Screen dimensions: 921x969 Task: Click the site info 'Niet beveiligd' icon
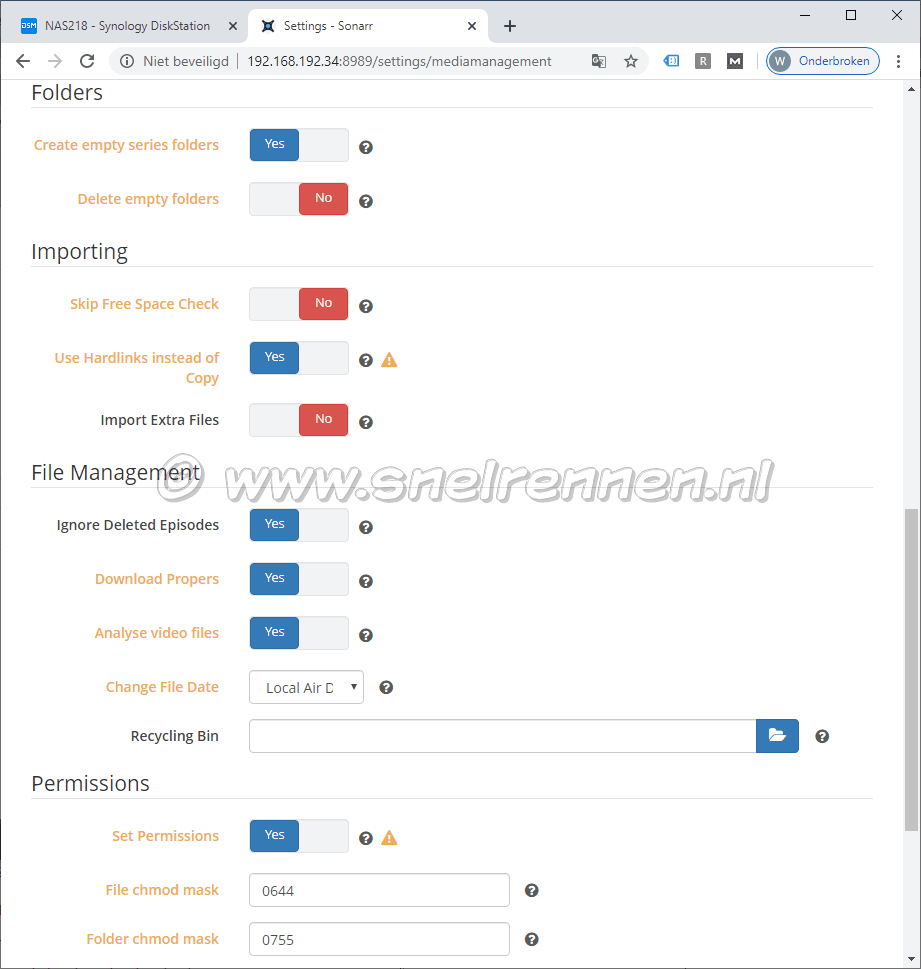pos(127,61)
